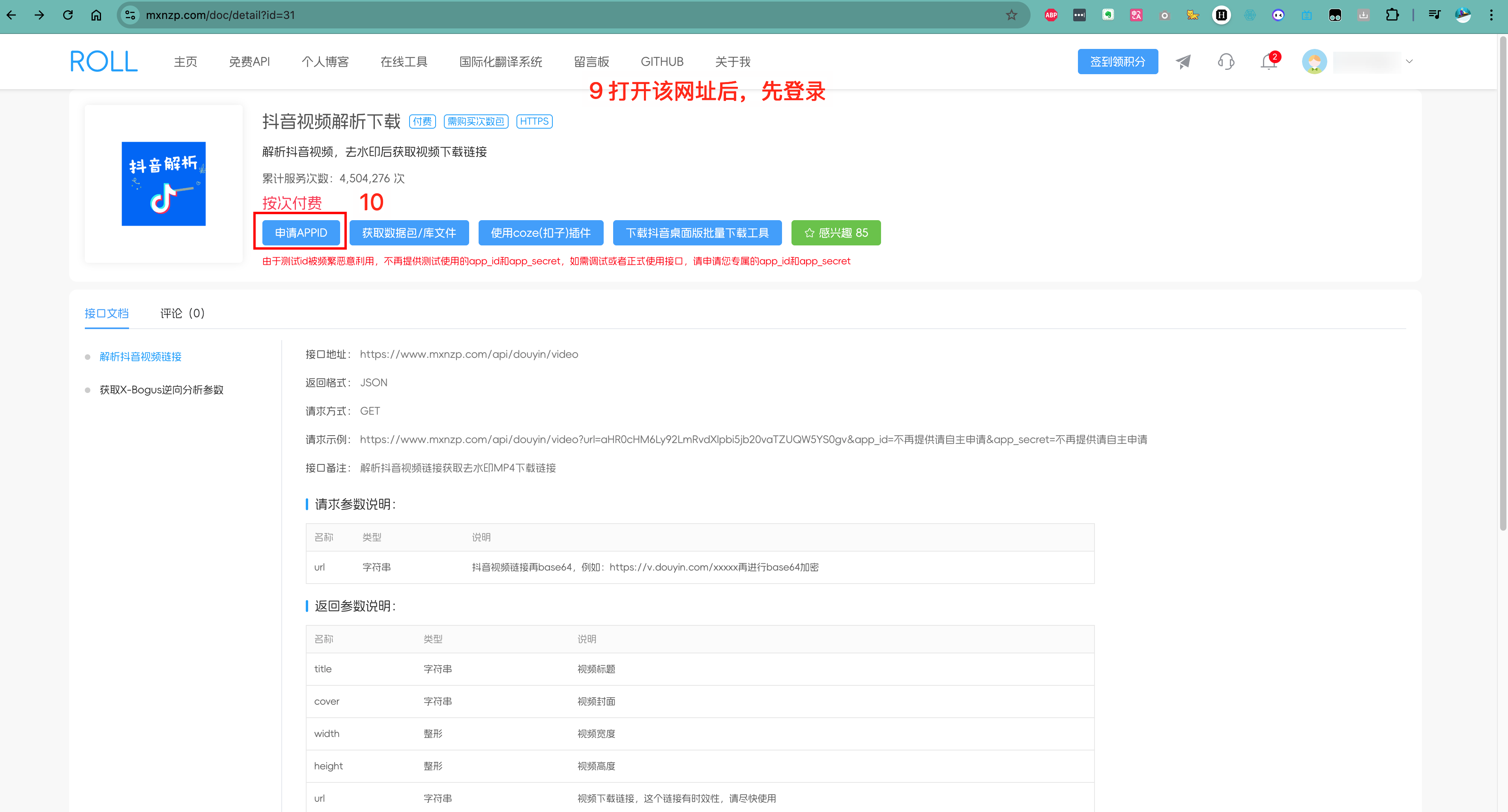Open the 国际化翻译系统 nav item
The image size is (1508, 812).
(x=501, y=62)
